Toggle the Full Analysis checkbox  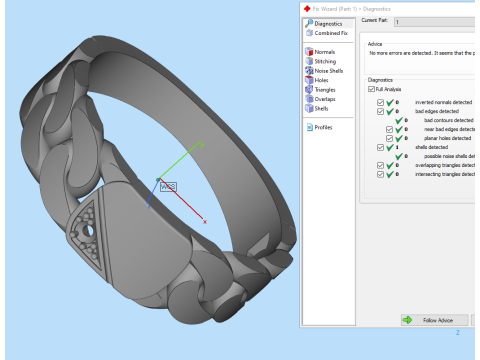click(x=371, y=89)
